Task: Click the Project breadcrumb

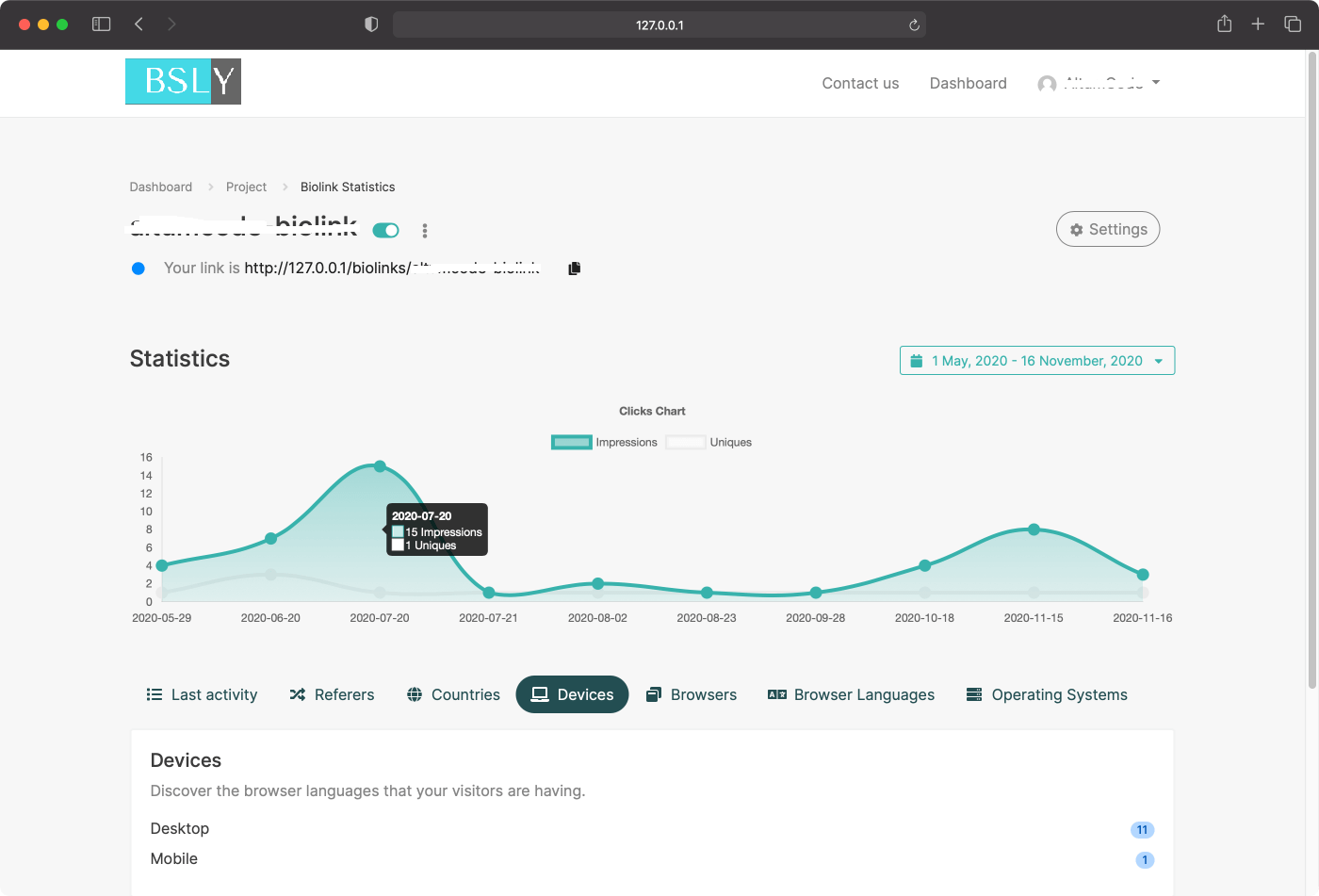Action: tap(246, 187)
